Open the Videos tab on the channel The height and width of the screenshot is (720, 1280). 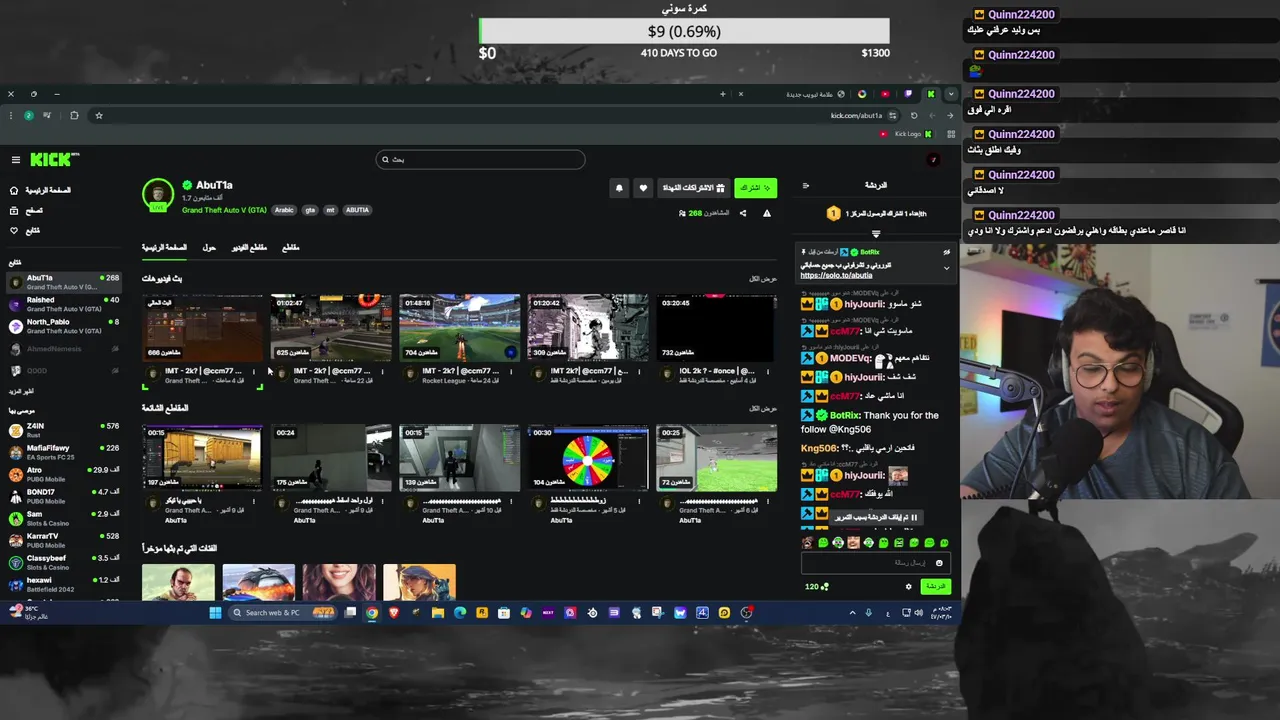coord(250,247)
